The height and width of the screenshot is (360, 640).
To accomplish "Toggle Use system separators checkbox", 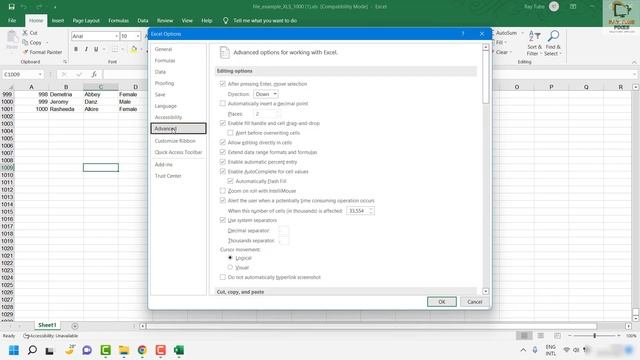I will coord(222,220).
